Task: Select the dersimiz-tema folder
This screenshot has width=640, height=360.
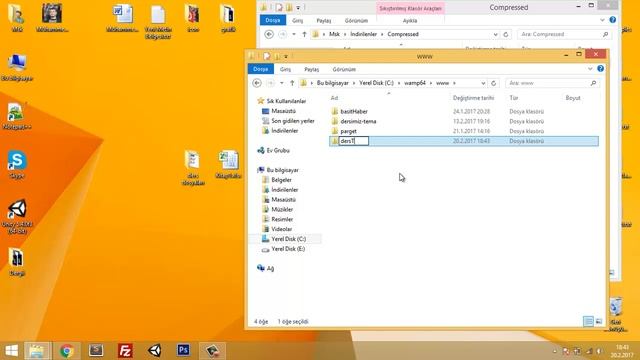Action: [358, 121]
